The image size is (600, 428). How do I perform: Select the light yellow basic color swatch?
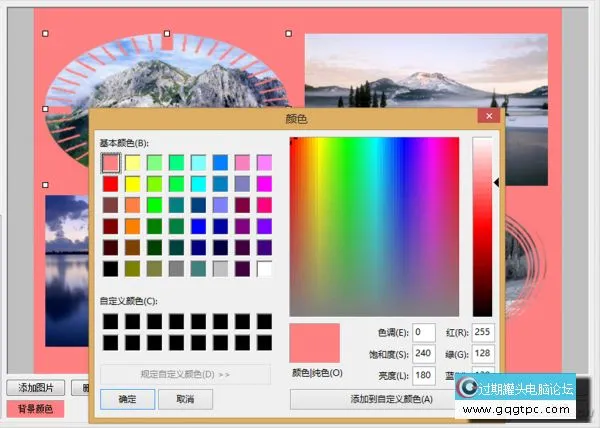point(133,163)
